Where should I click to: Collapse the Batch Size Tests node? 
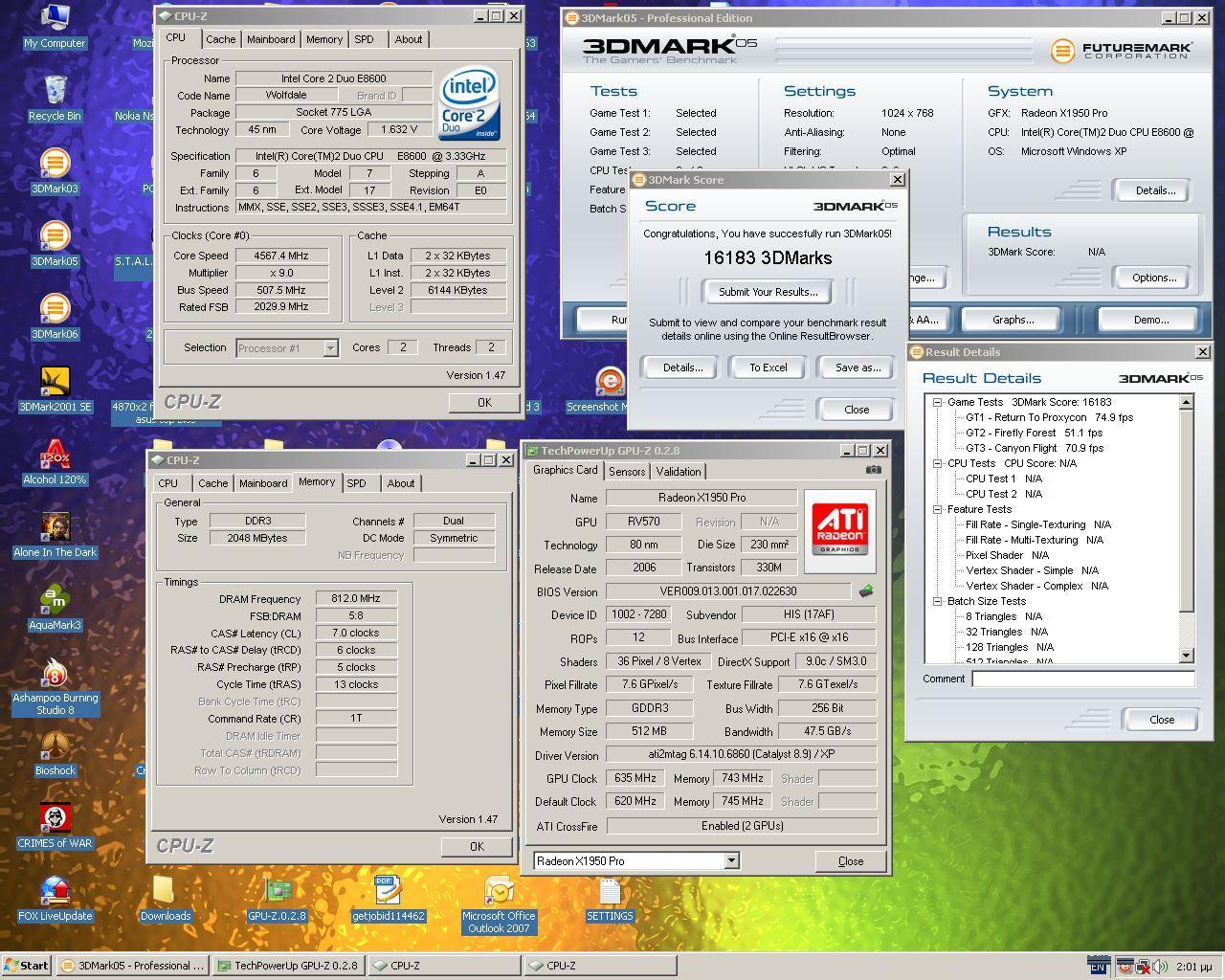938,602
